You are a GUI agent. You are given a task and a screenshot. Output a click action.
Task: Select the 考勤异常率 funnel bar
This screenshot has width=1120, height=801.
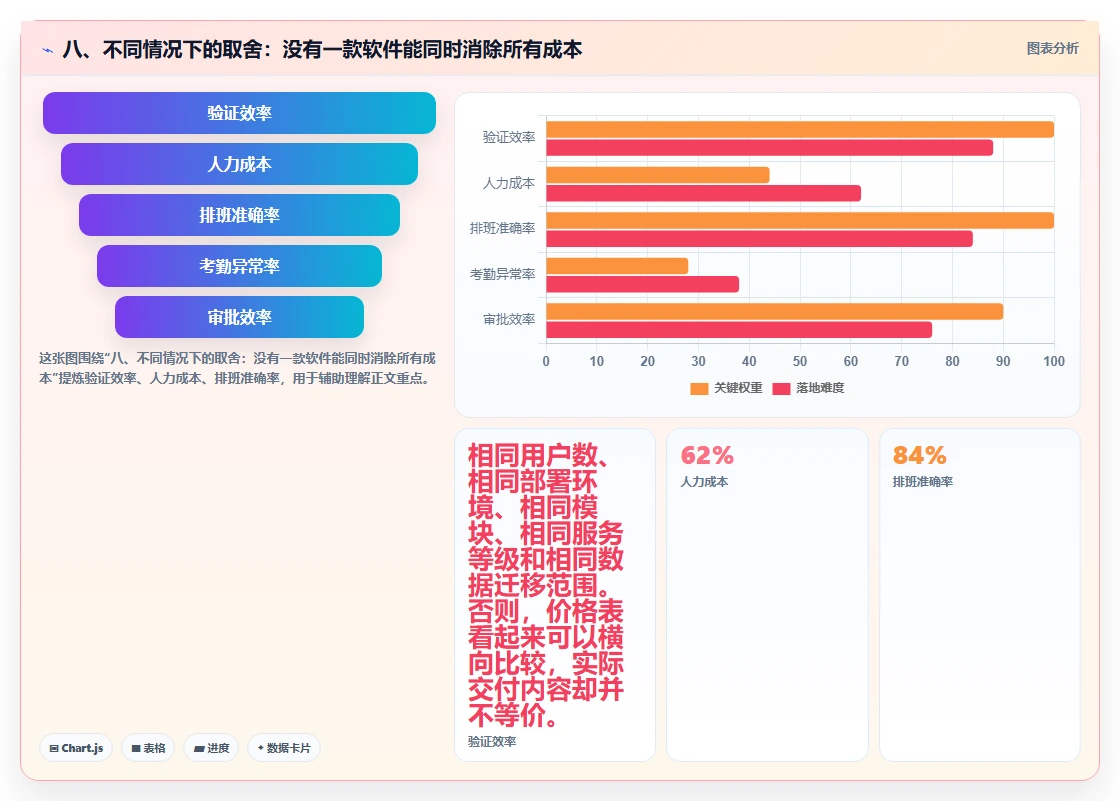(239, 266)
